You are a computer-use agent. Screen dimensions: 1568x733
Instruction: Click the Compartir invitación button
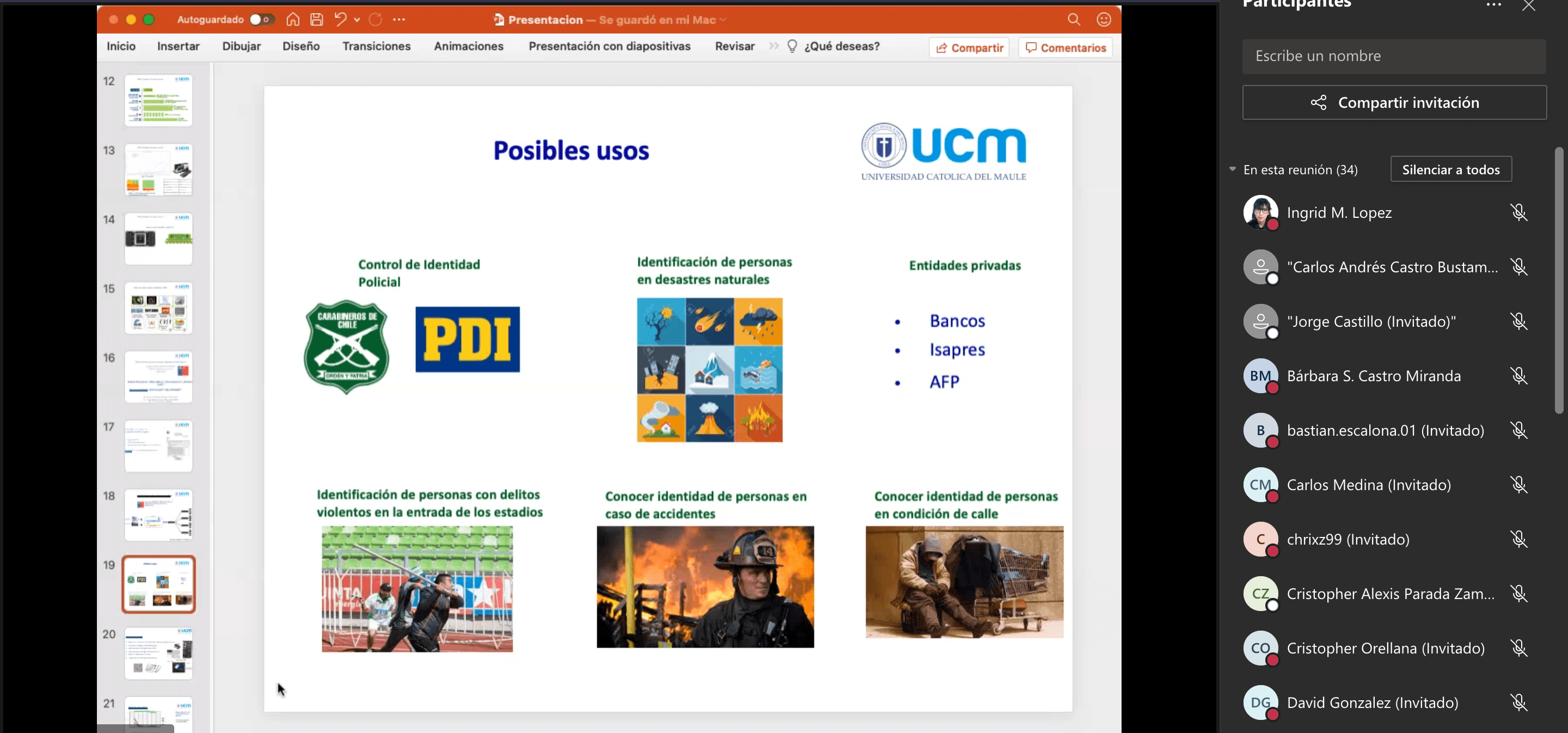(x=1394, y=102)
